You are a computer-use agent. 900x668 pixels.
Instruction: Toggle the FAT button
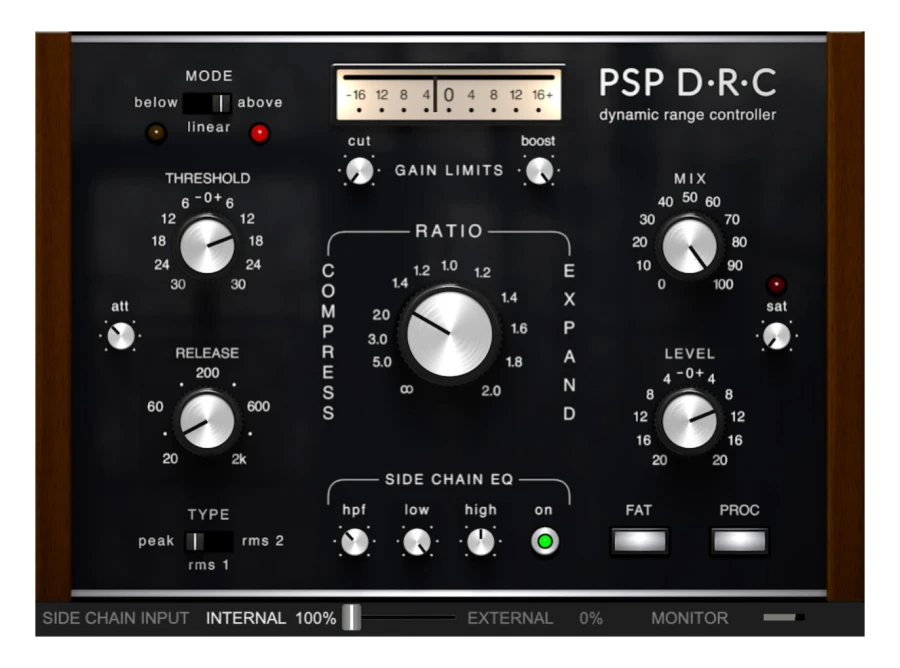point(639,541)
